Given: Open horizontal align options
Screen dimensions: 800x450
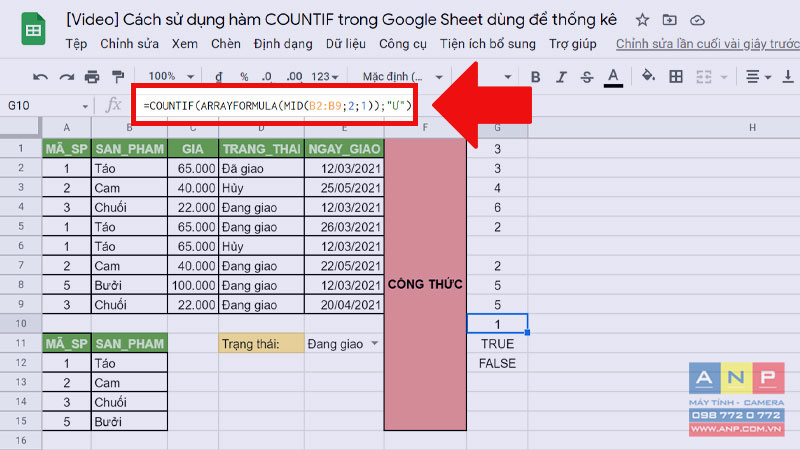Looking at the screenshot, I should click(x=758, y=77).
